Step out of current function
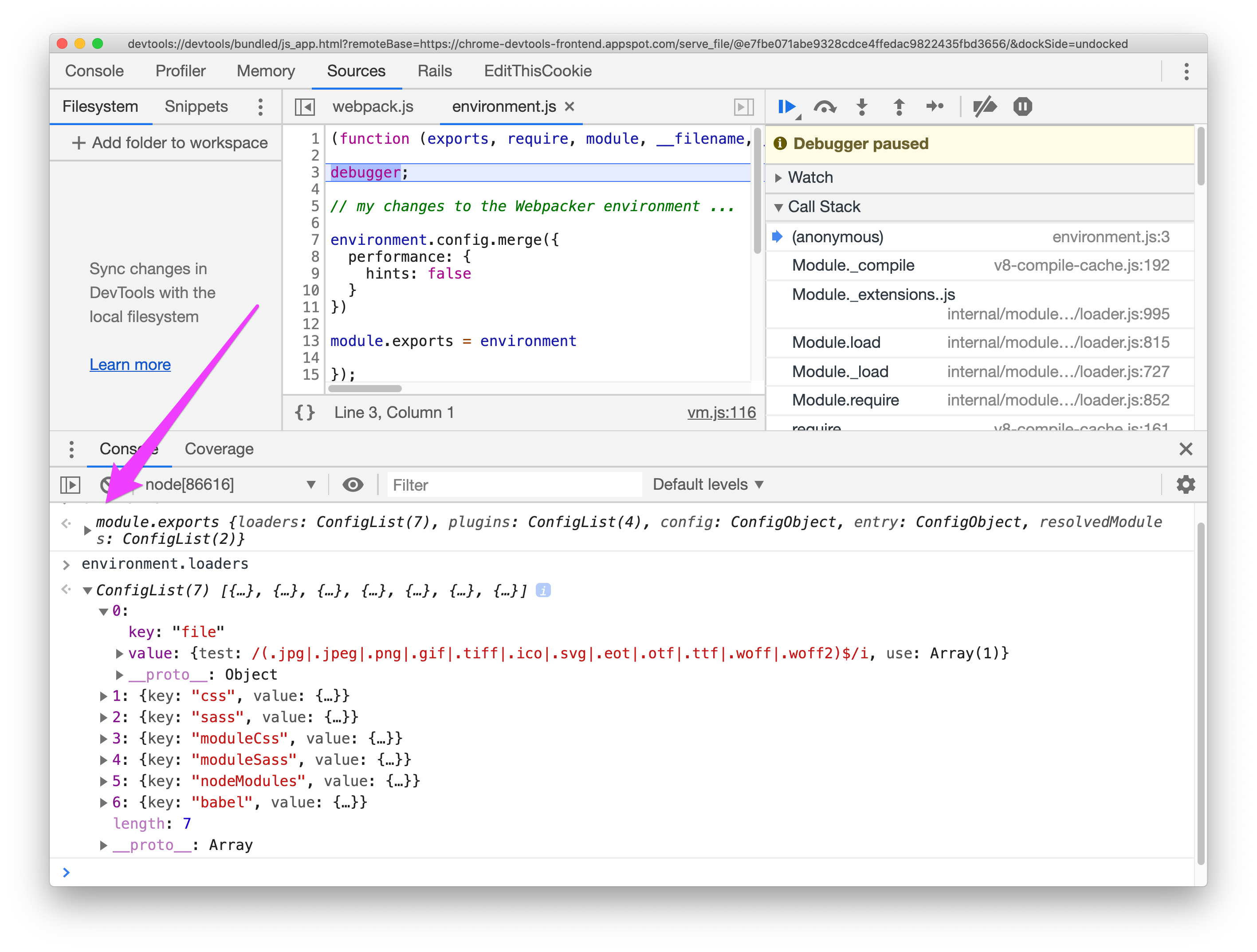 pos(899,107)
